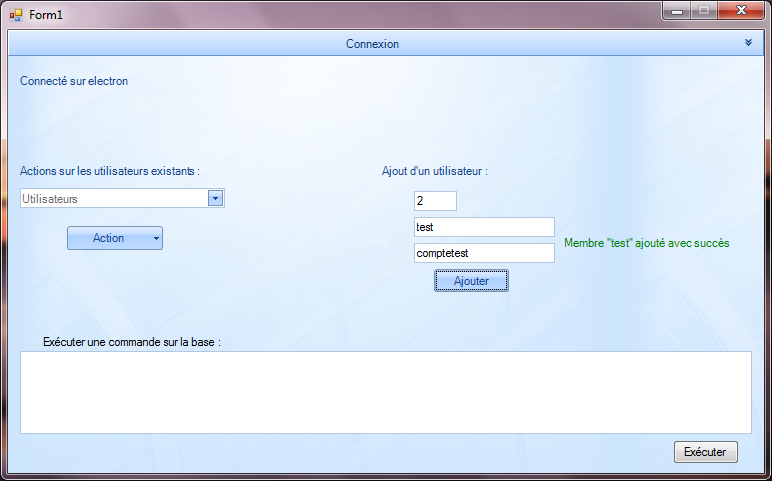Select the field containing "comptetest"
This screenshot has width=772, height=481.
coord(484,254)
